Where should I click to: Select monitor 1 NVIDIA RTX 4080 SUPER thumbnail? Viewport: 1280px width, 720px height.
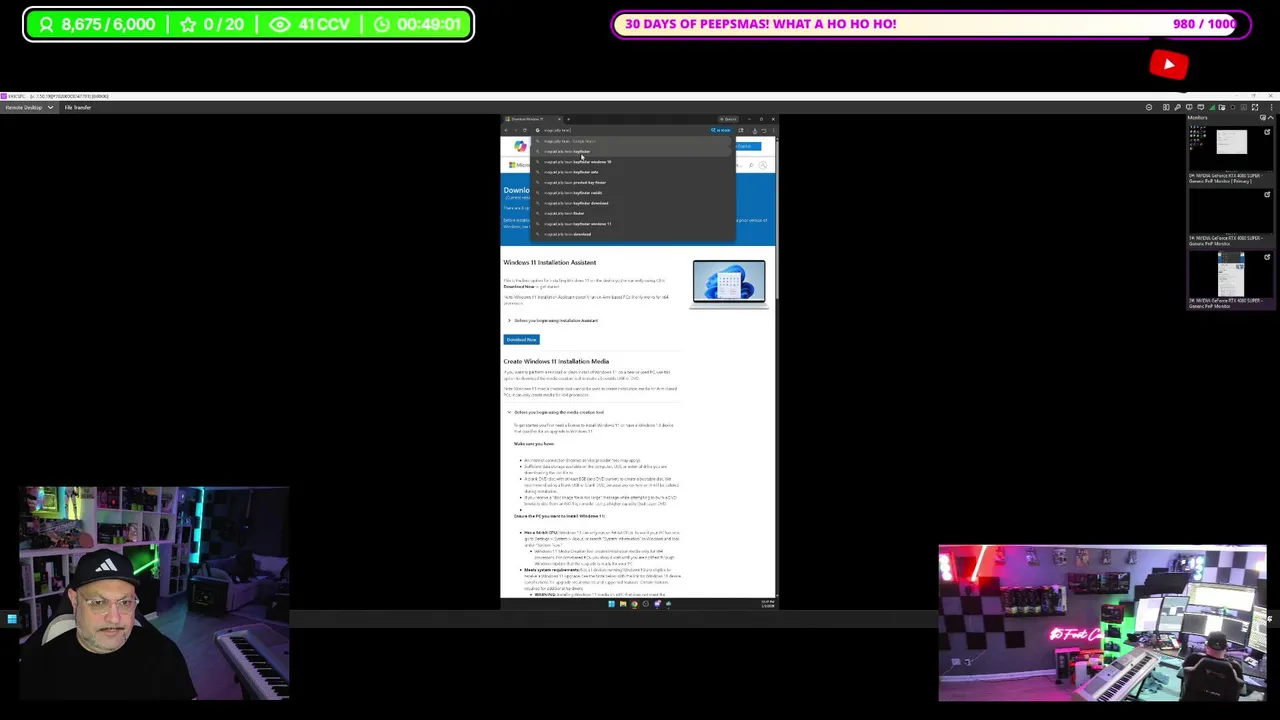tap(1232, 212)
